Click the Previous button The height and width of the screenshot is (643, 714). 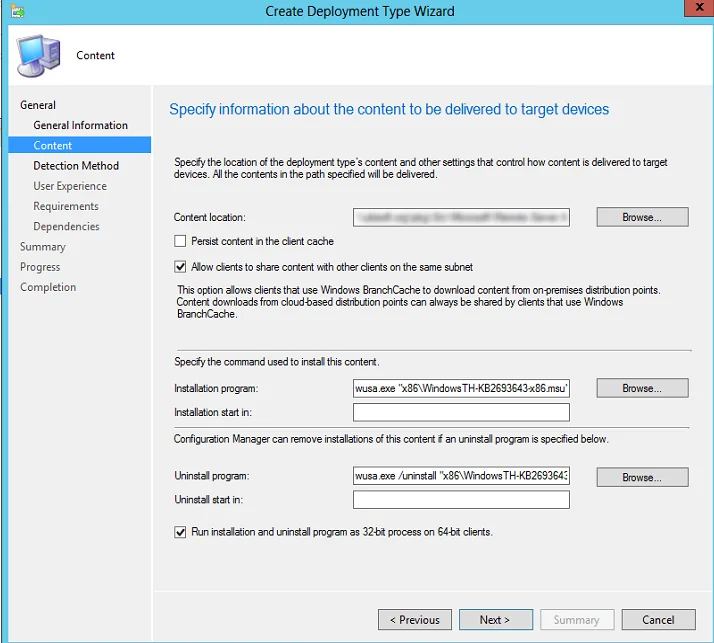(415, 620)
